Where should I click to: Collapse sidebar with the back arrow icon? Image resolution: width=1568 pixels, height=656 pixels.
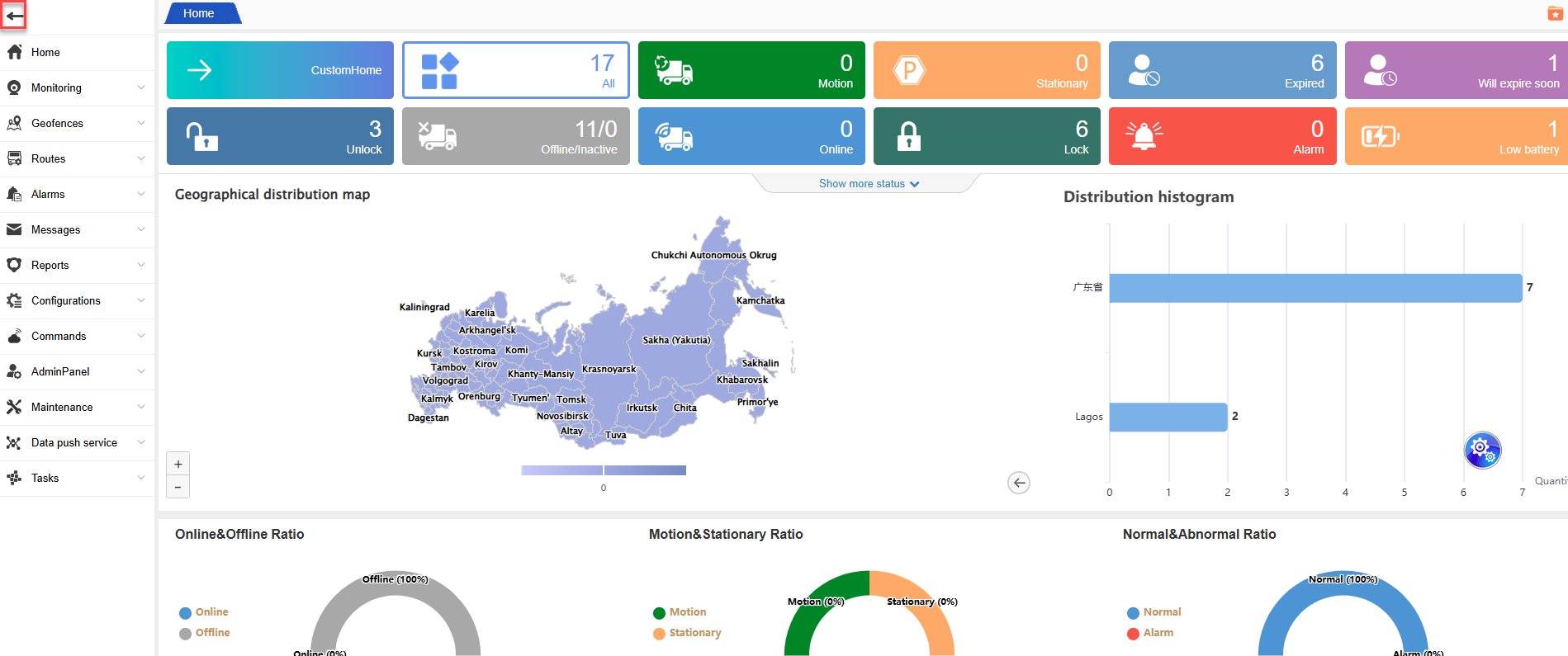[x=14, y=15]
